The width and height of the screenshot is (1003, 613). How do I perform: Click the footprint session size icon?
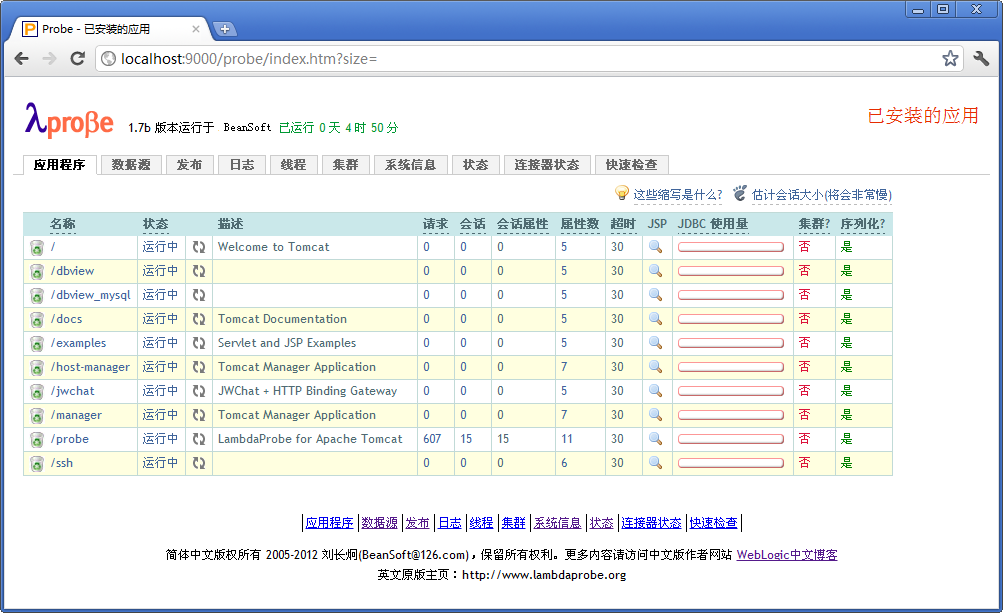tap(740, 193)
